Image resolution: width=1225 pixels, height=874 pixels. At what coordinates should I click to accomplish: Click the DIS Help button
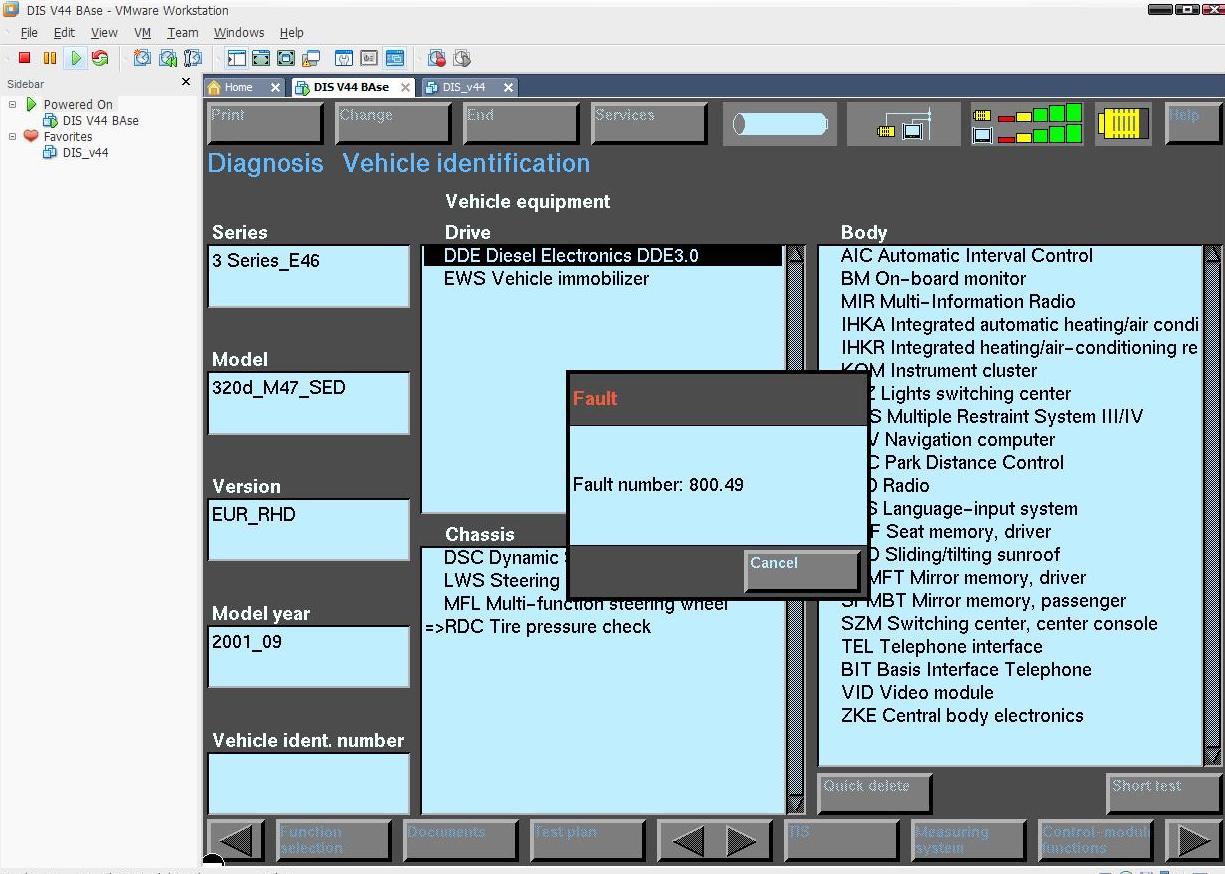click(1194, 124)
